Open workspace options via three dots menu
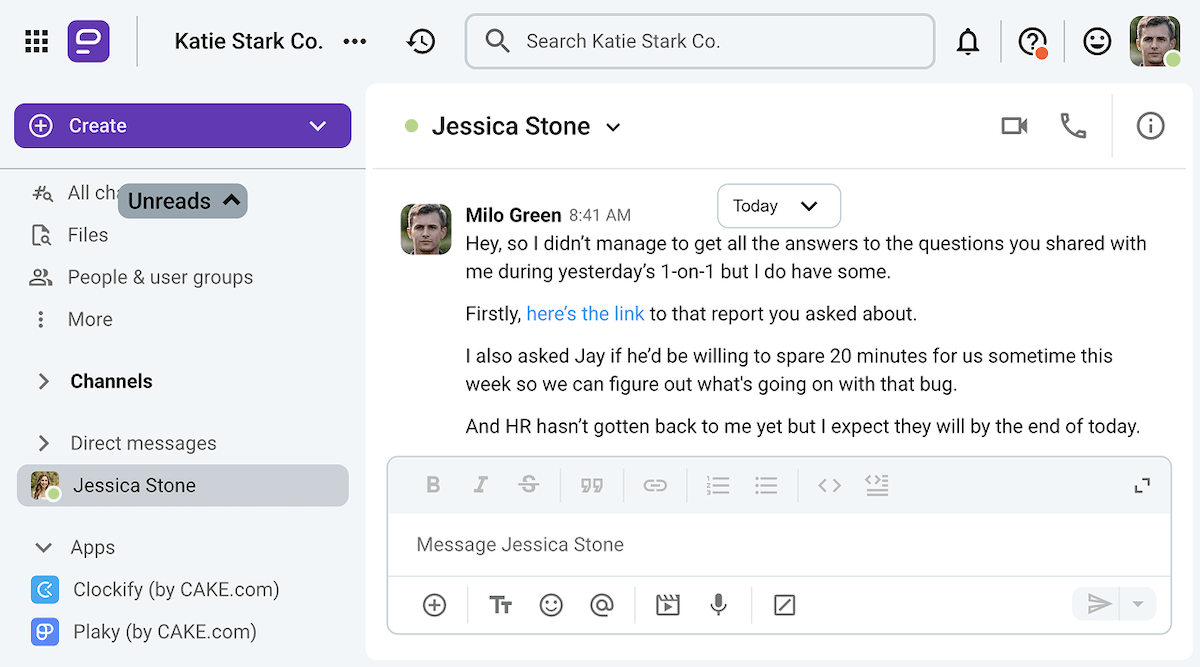The image size is (1200, 667). pos(355,41)
